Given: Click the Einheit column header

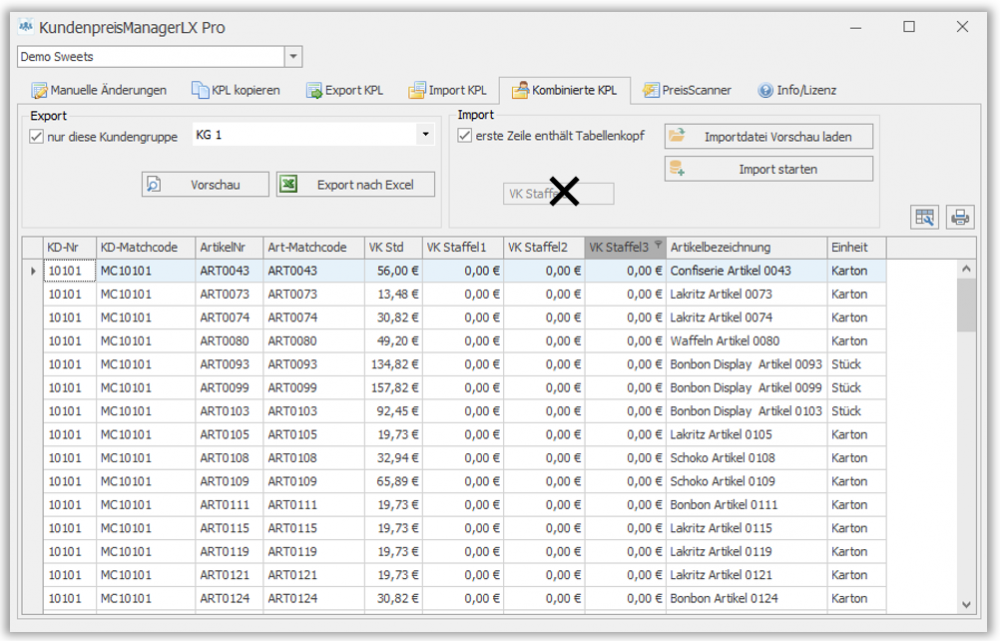Looking at the screenshot, I should click(857, 247).
